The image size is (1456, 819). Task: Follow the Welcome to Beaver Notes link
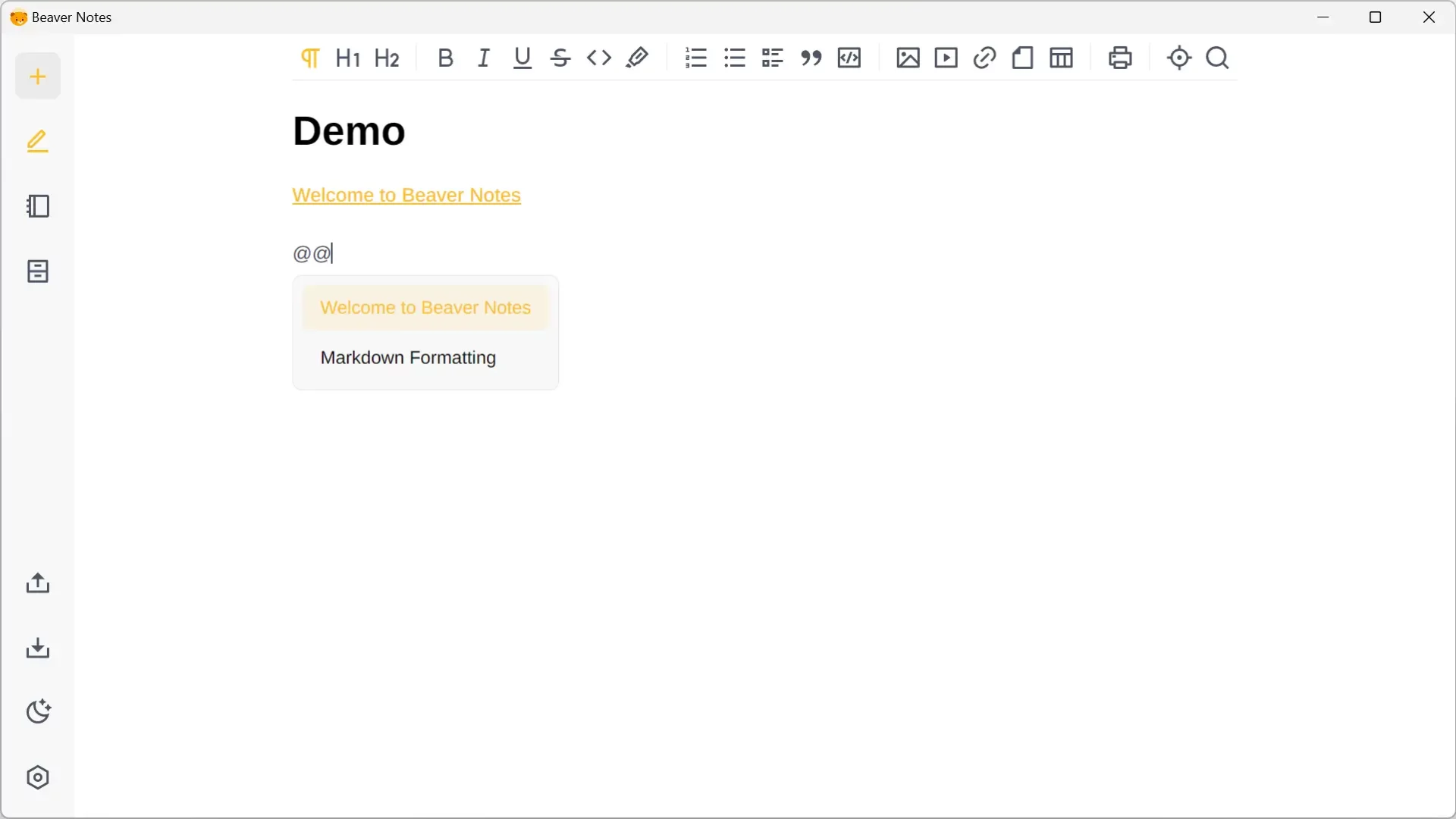[406, 195]
